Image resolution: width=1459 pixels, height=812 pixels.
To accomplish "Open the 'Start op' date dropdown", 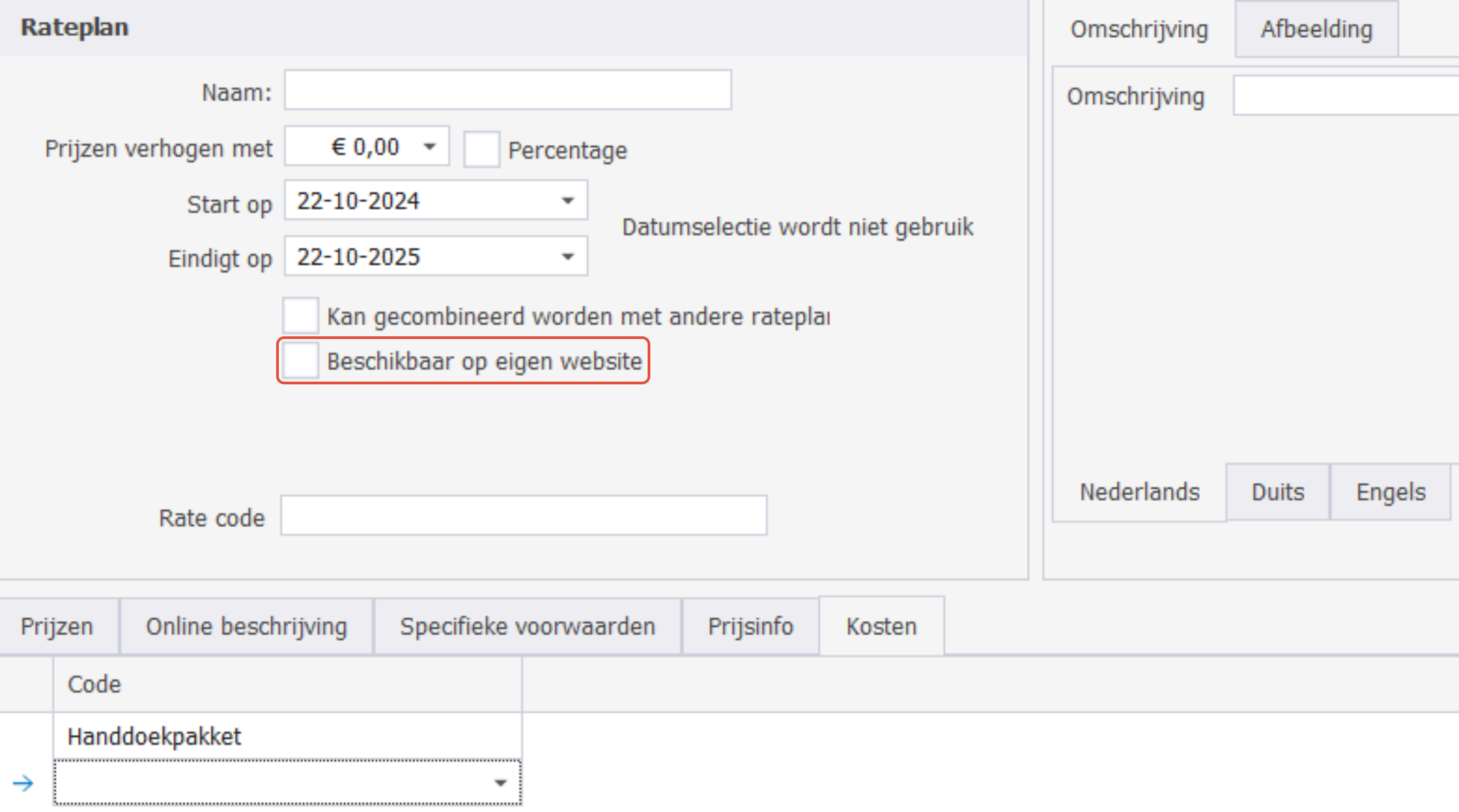I will (x=568, y=201).
